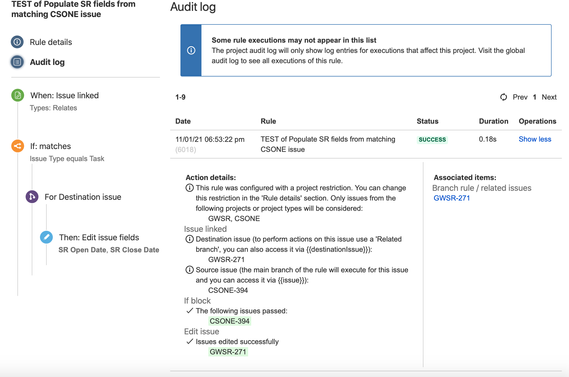Select 'Then: Edit issue fields' action

99,237
